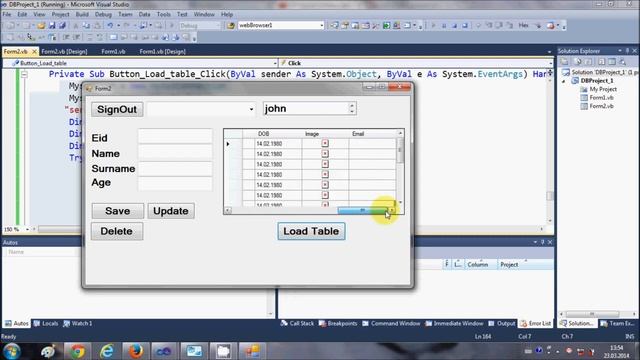
Task: Click grid horizontal scrollbar left arrow
Action: (228, 210)
